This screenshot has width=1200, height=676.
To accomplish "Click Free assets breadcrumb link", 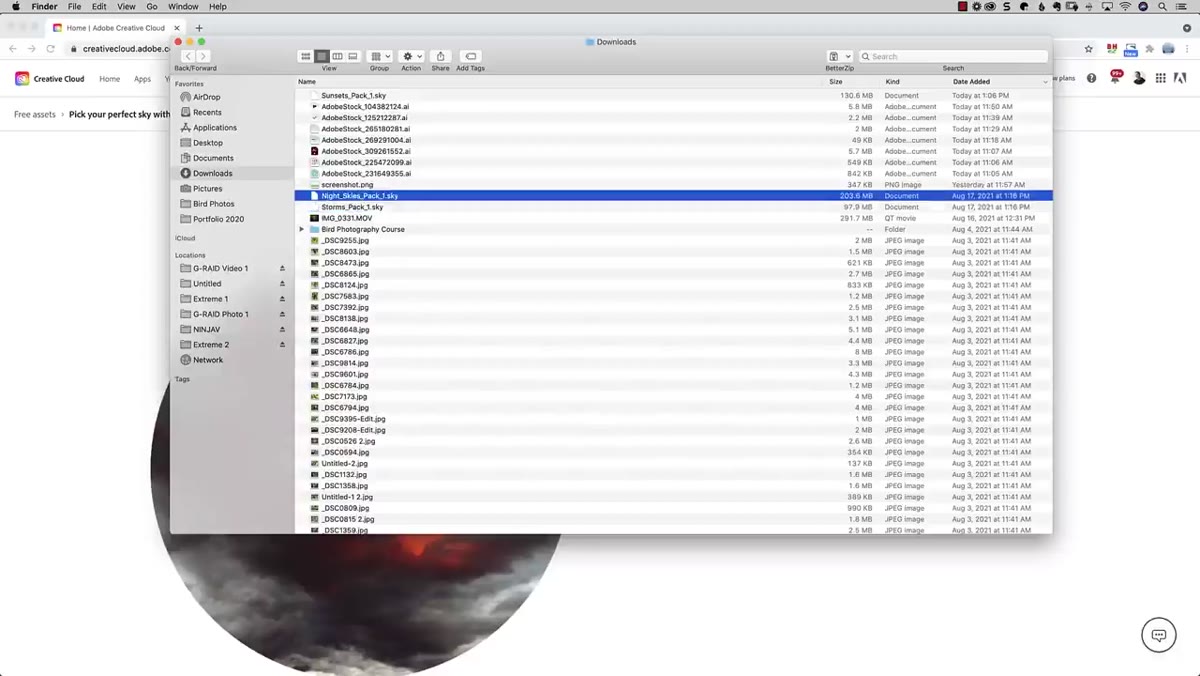I will pos(35,115).
